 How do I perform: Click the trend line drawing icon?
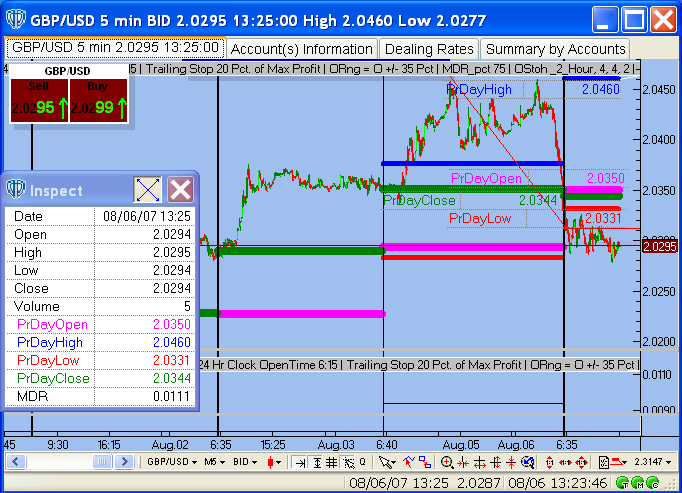(x=409, y=462)
